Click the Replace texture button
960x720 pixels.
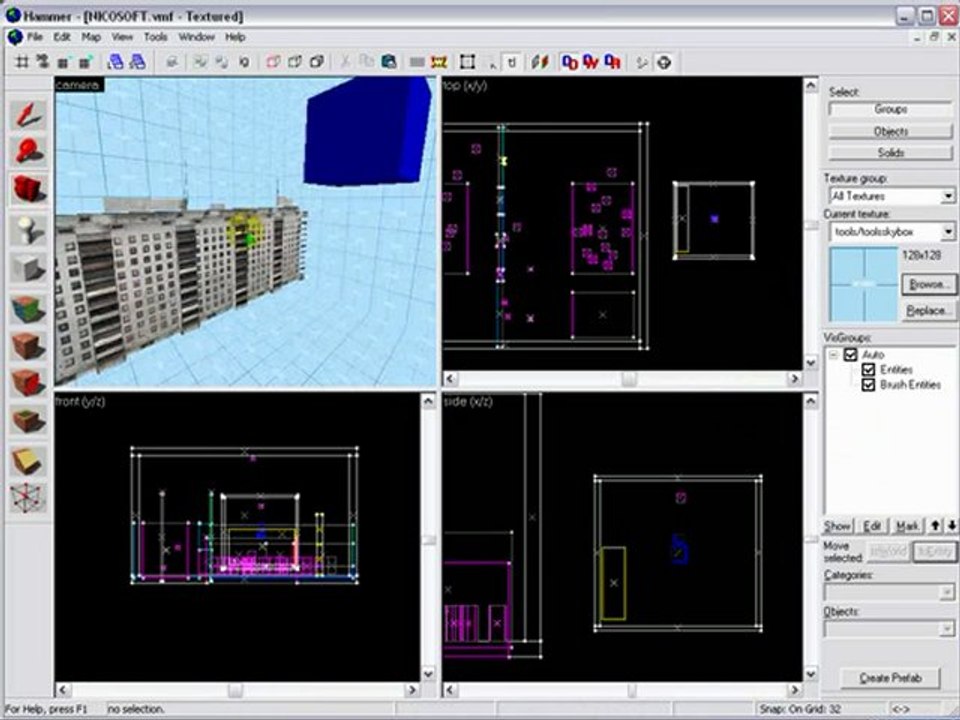pos(928,310)
